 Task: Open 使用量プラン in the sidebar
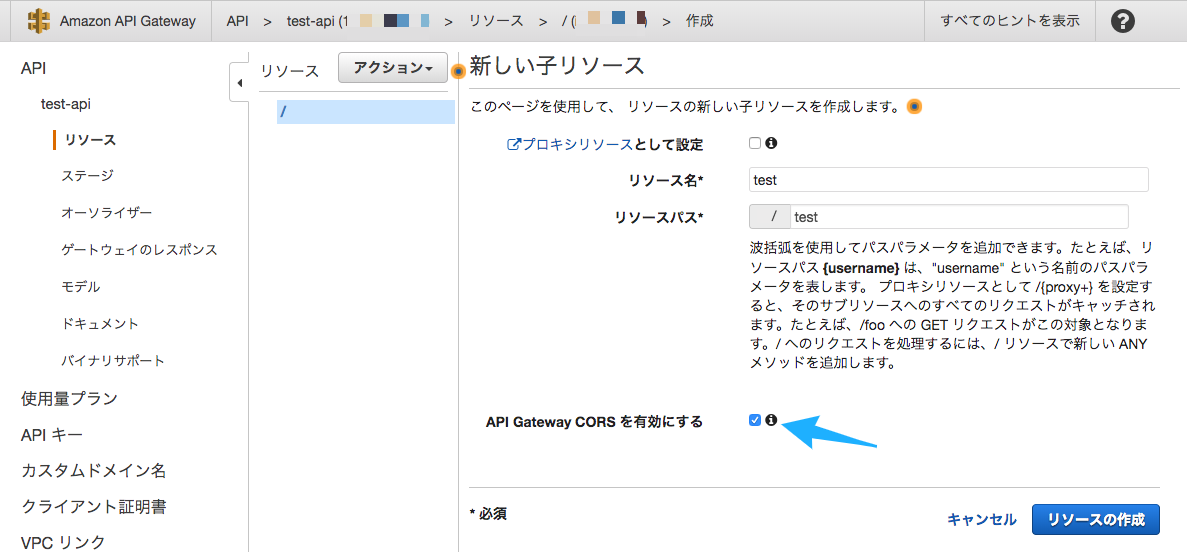(69, 398)
